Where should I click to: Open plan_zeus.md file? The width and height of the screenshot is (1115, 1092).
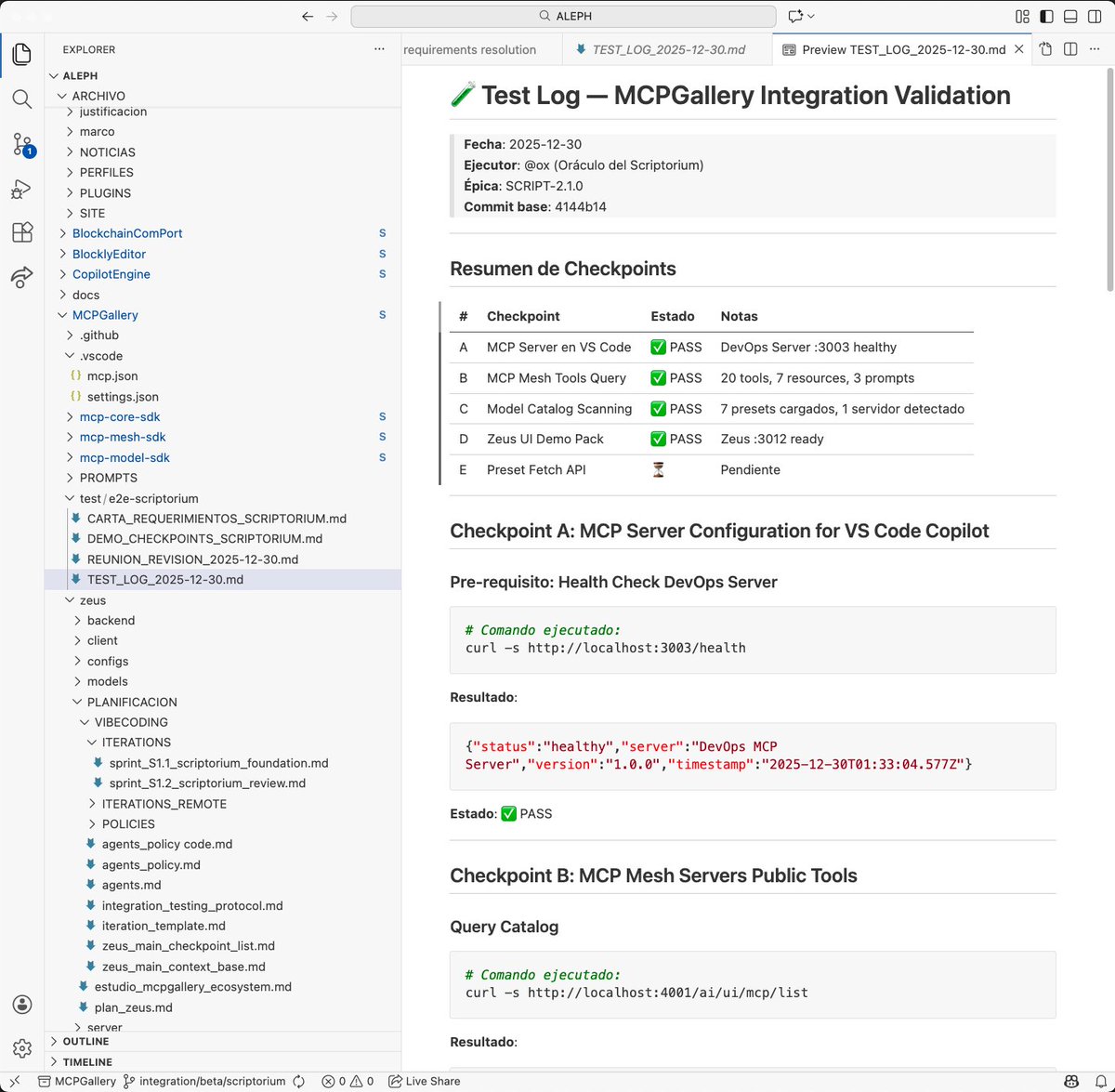(x=223, y=1007)
